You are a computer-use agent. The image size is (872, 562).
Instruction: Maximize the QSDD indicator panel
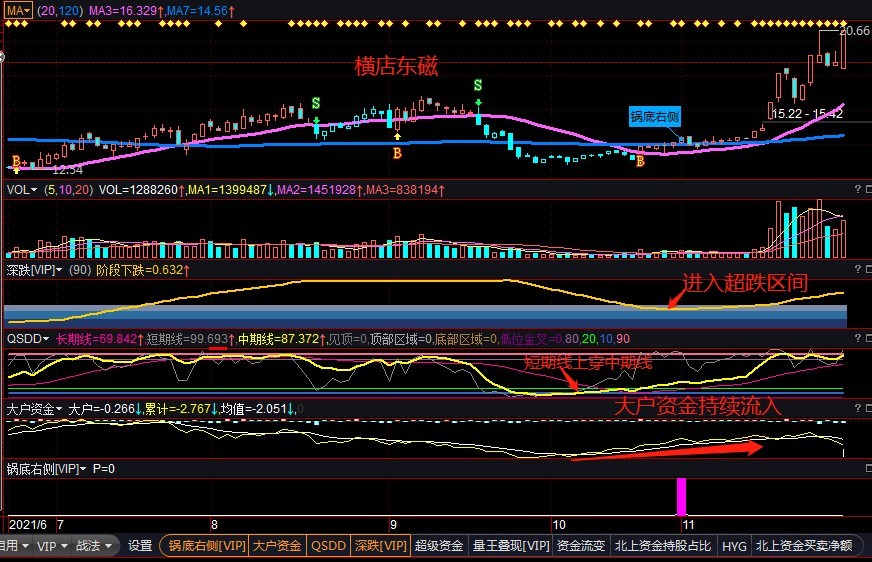click(x=866, y=338)
